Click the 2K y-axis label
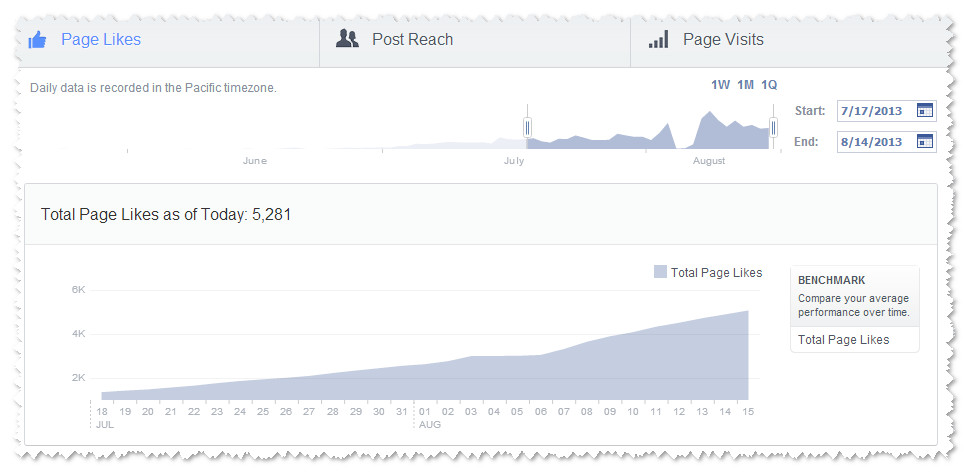Viewport: 968px width, 472px height. click(78, 378)
